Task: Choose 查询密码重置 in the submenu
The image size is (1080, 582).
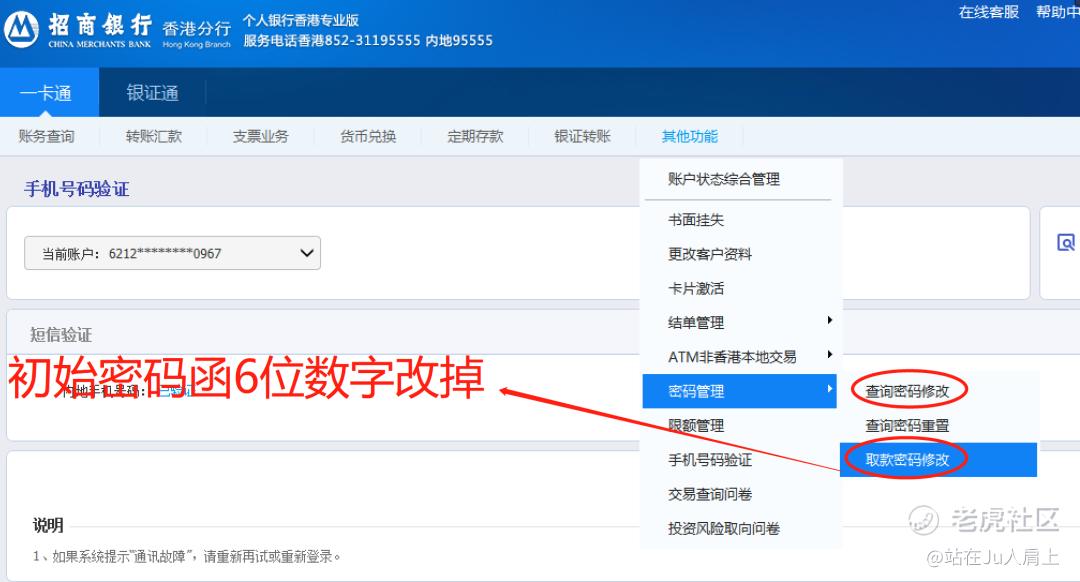Action: (907, 426)
